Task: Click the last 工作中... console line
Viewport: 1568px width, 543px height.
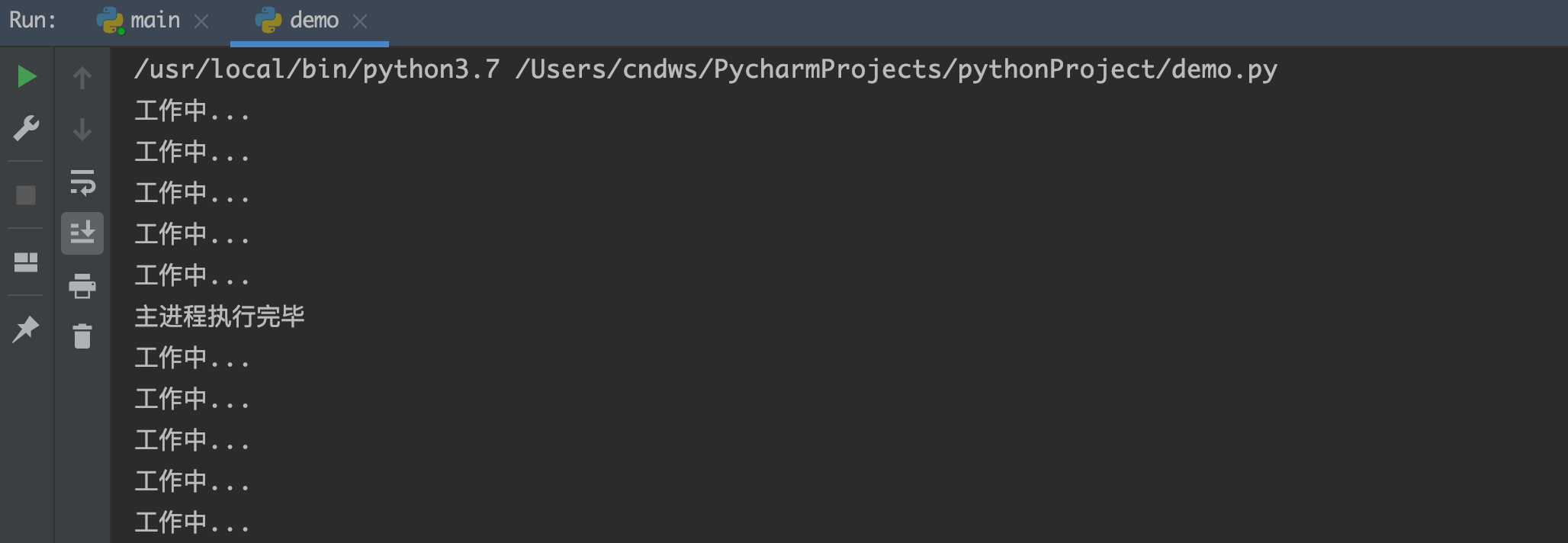Action: click(192, 522)
